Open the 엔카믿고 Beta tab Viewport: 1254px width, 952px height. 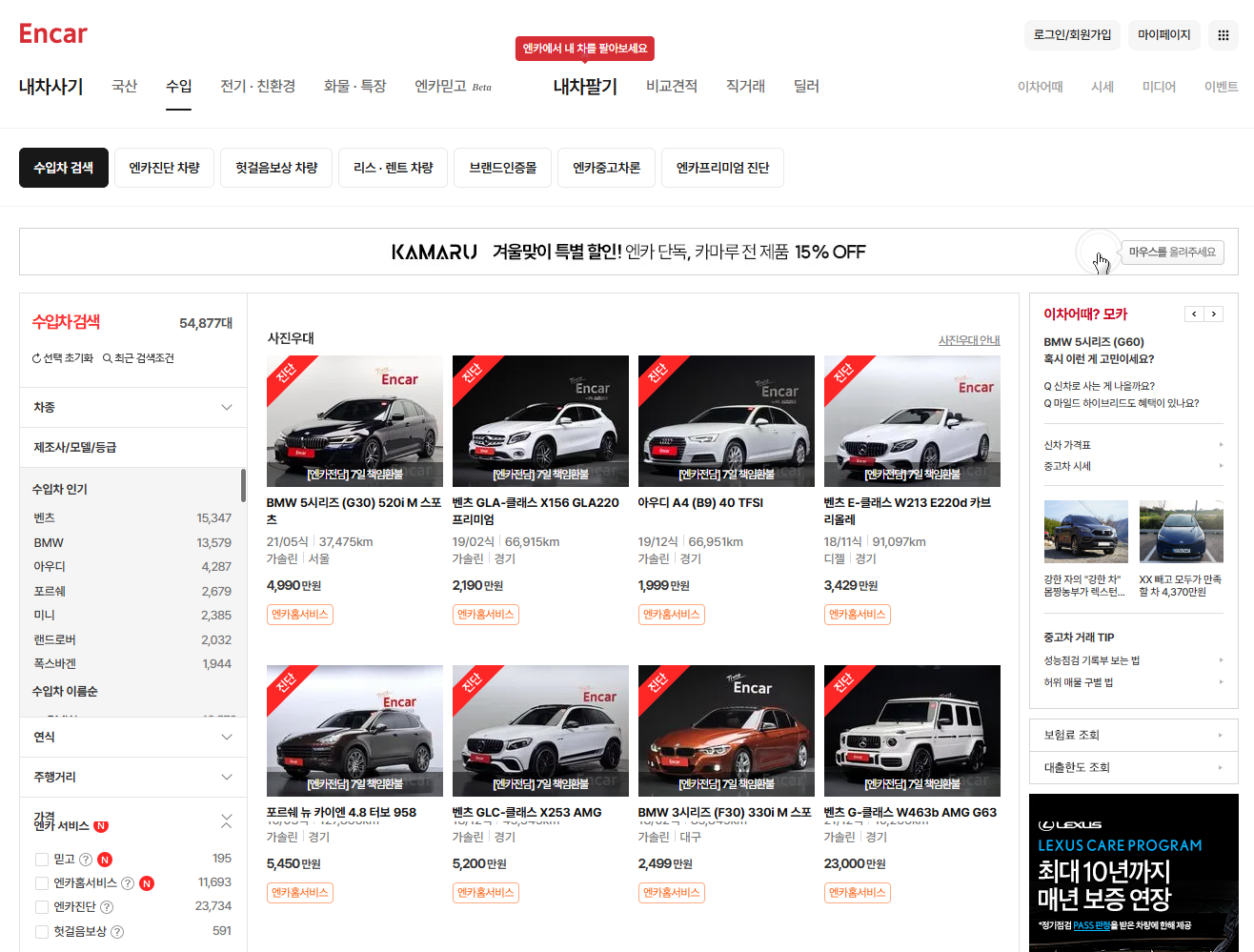point(454,86)
